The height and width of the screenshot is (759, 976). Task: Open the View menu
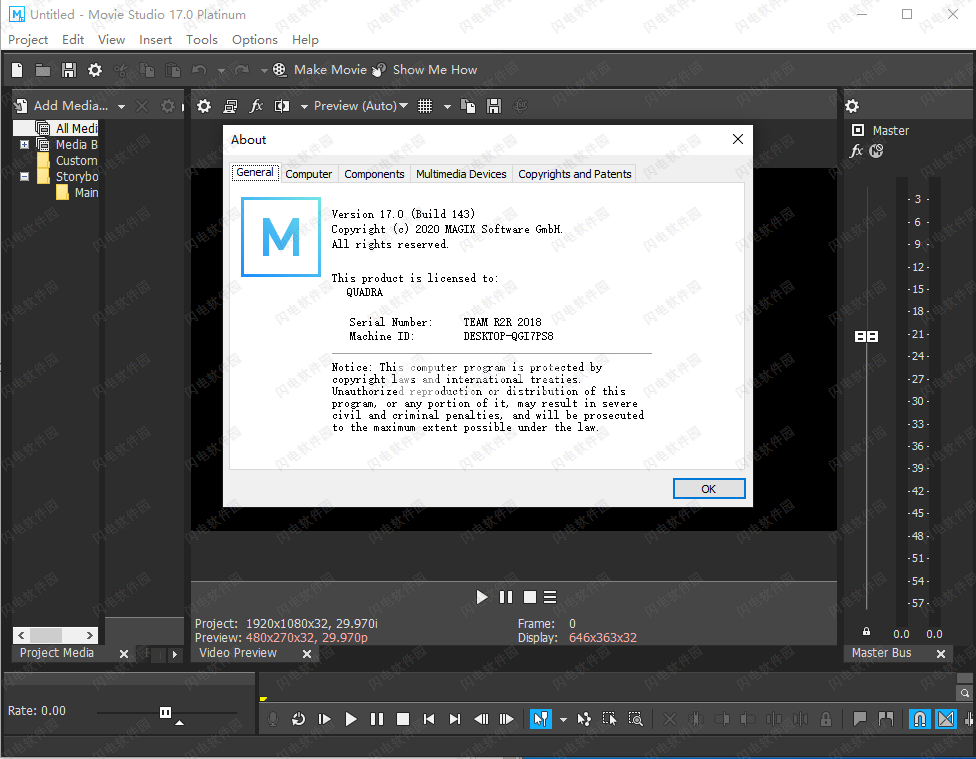[111, 40]
